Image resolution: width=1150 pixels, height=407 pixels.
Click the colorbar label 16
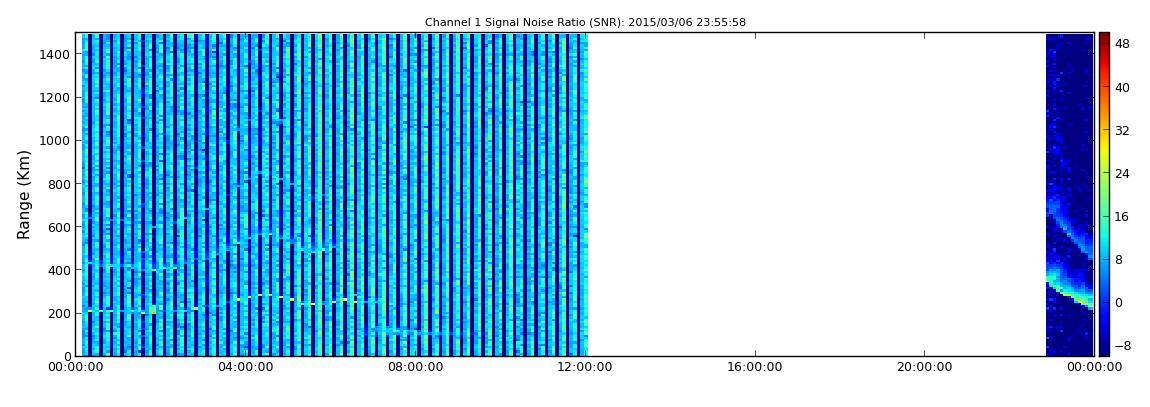1122,216
